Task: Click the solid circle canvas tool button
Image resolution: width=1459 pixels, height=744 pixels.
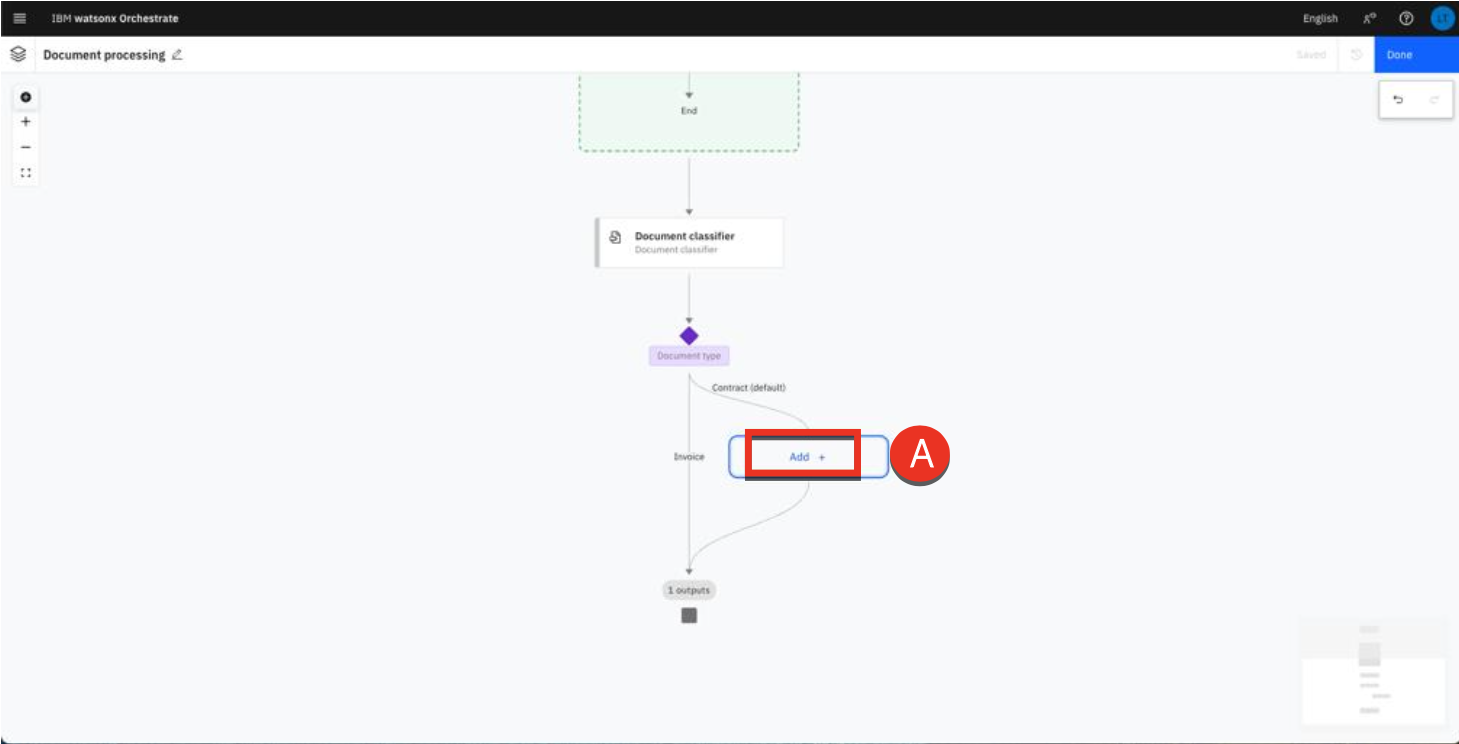Action: click(26, 97)
